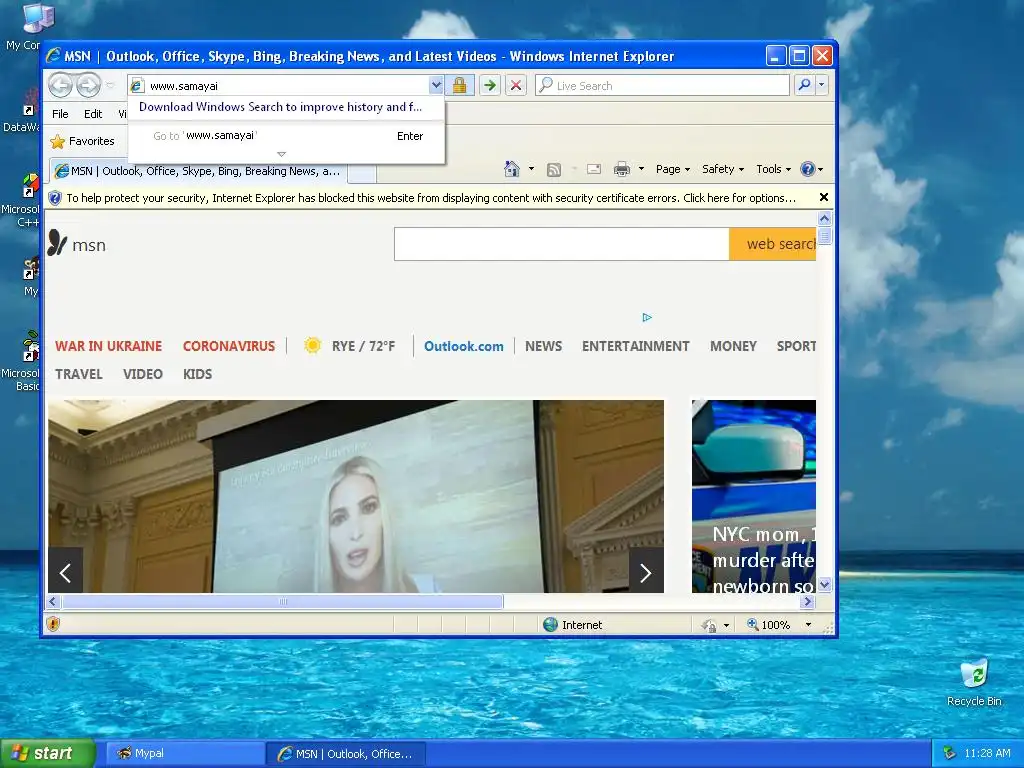This screenshot has height=768, width=1024.
Task: Click the red Stop loading button
Action: pyautogui.click(x=516, y=86)
